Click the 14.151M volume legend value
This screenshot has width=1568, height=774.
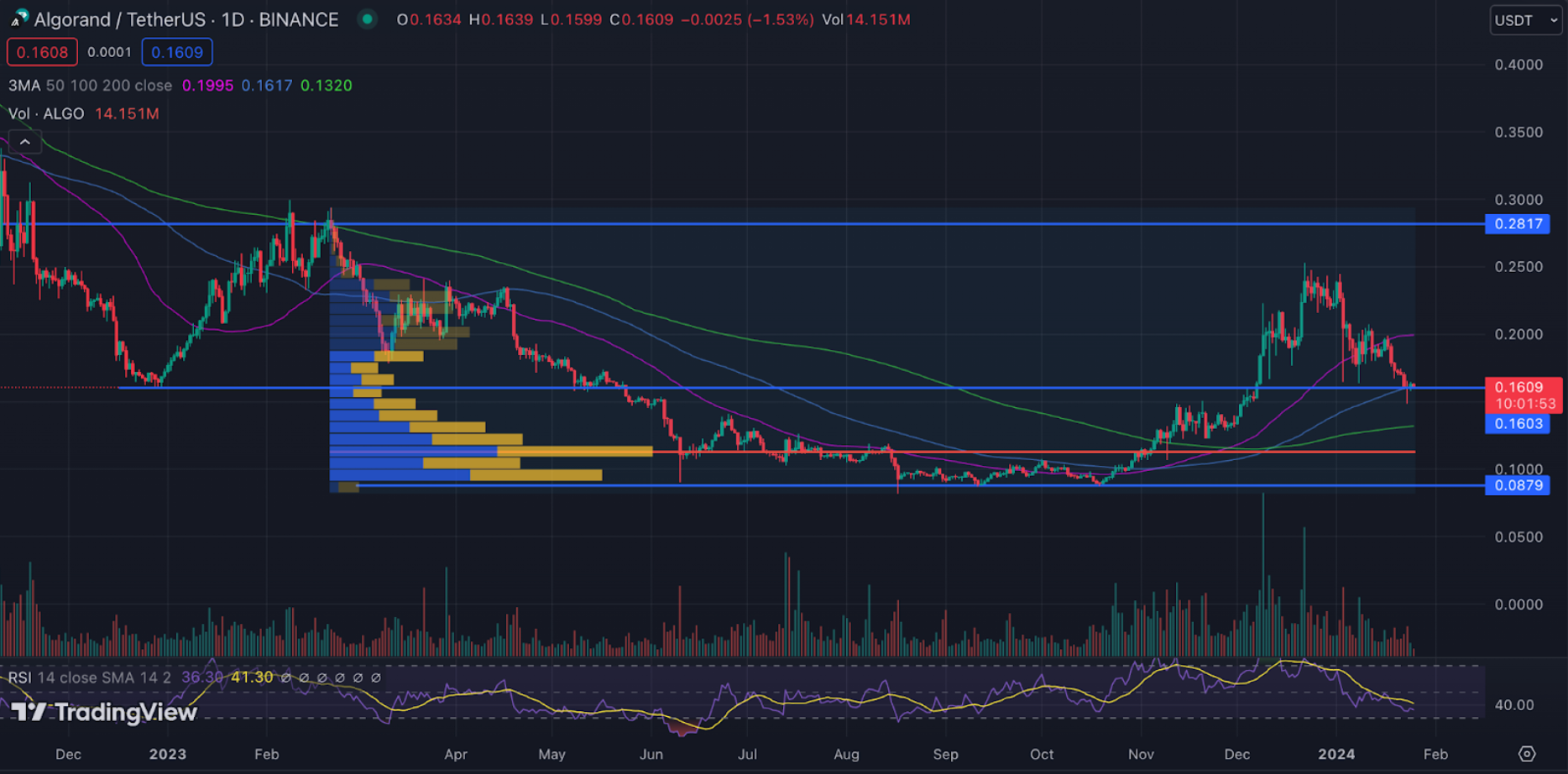127,113
